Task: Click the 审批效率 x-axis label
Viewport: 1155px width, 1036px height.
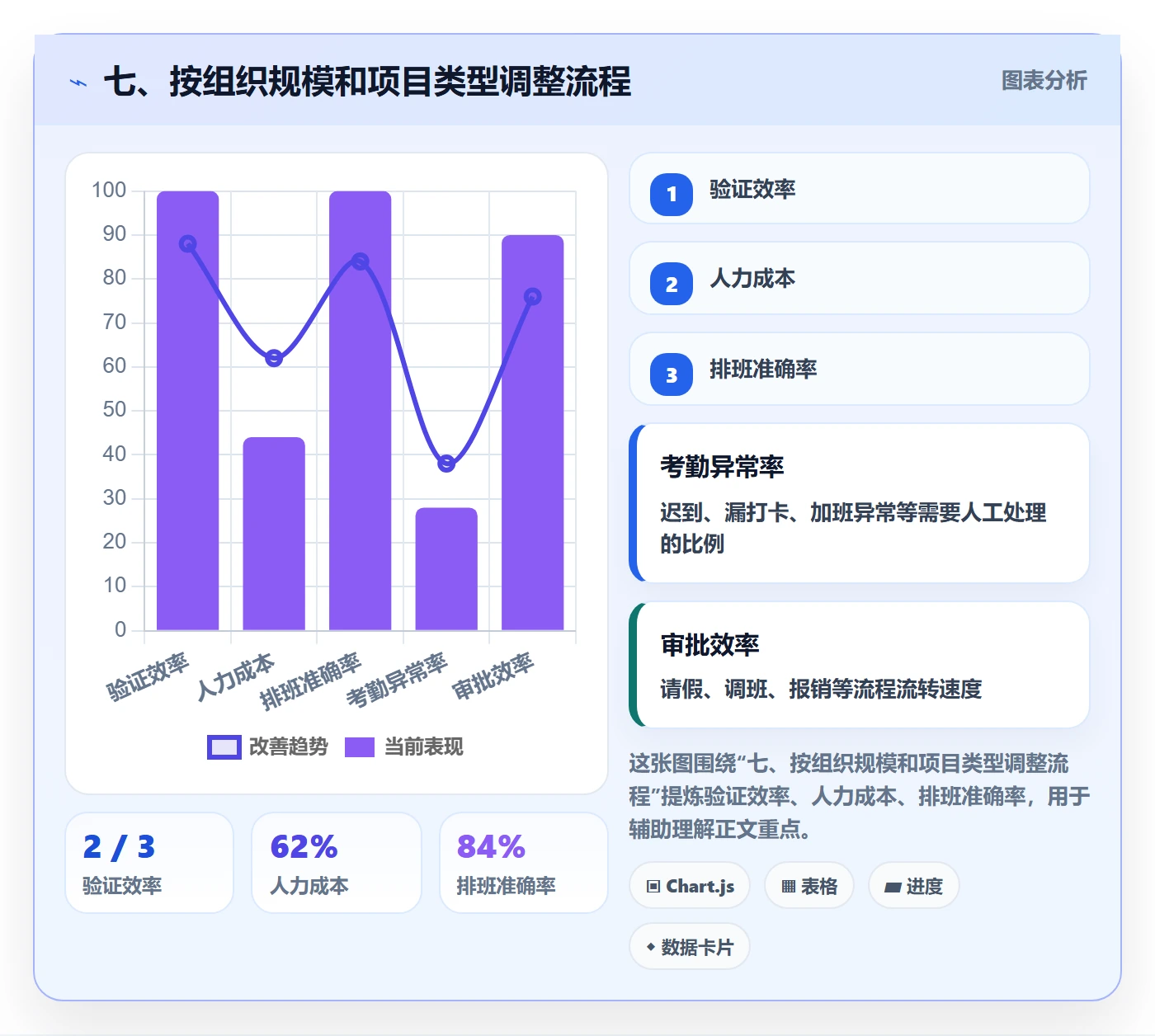Action: coord(493,676)
